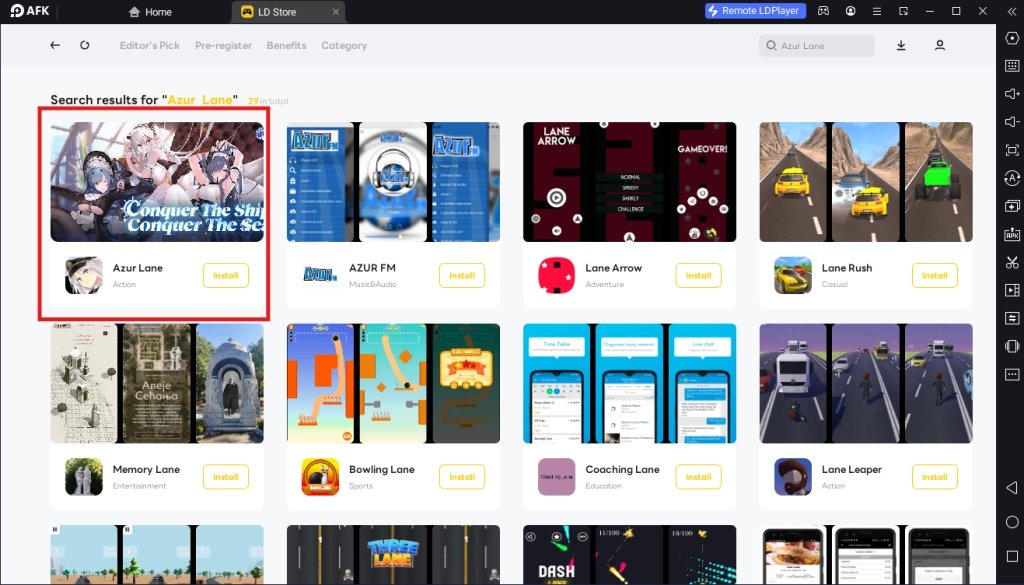
Task: Click the back arrow in LD Store
Action: (x=55, y=46)
